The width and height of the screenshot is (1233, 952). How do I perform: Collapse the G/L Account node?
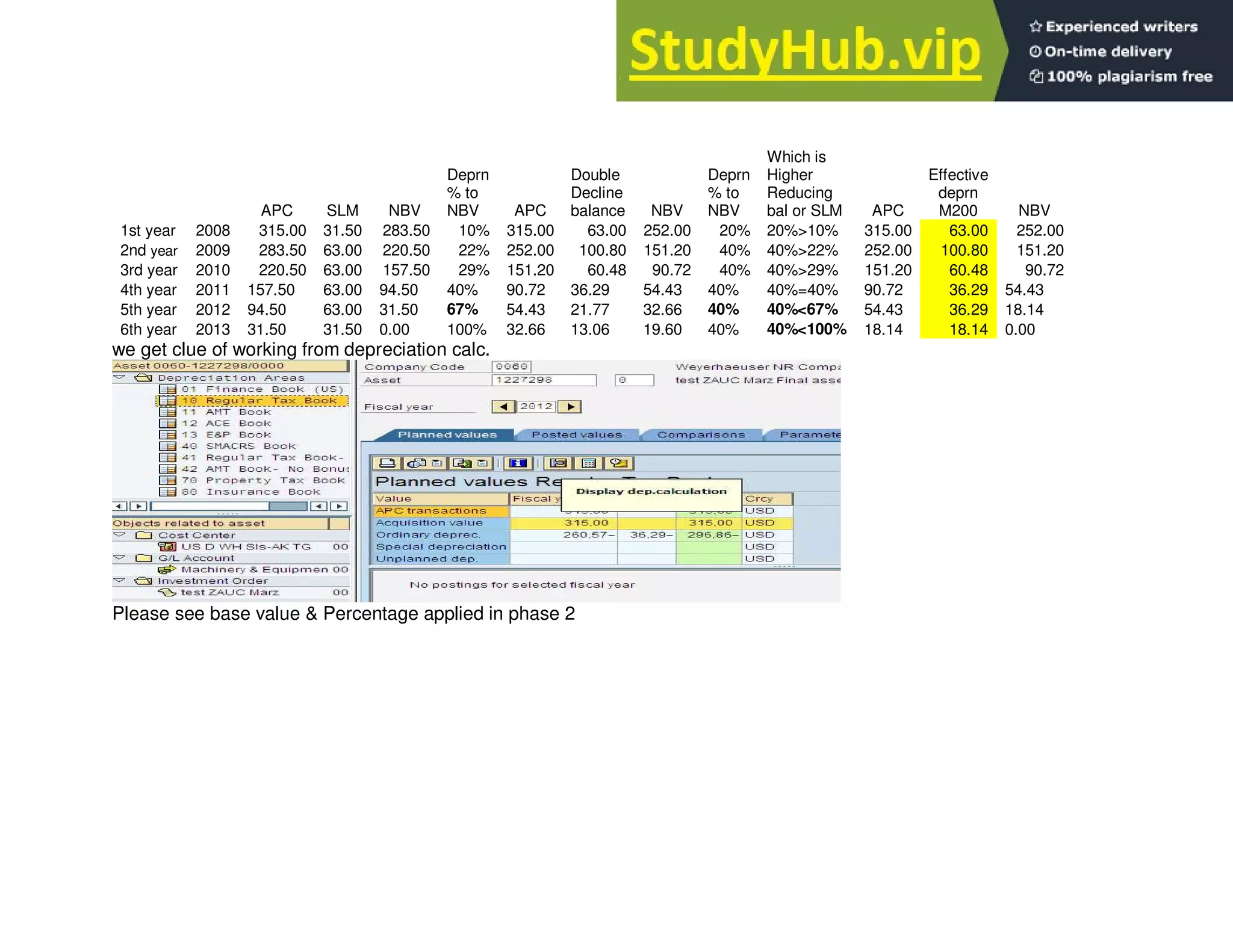pyautogui.click(x=120, y=558)
